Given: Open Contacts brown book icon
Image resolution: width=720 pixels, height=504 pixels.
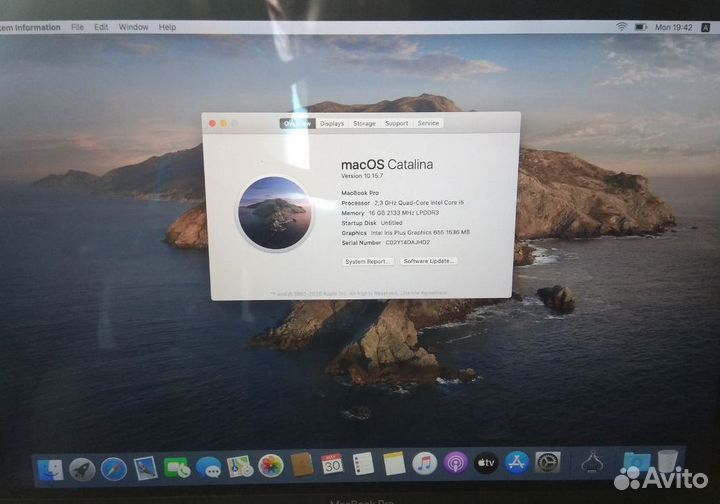Looking at the screenshot, I should click(302, 465).
